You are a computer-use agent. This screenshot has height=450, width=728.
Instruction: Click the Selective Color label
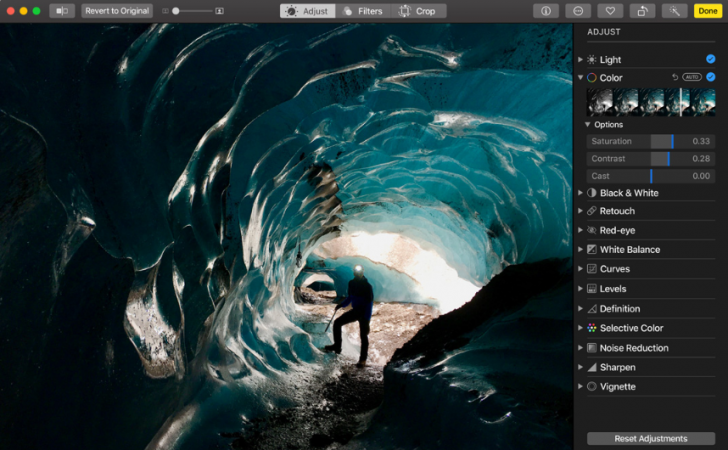(631, 328)
